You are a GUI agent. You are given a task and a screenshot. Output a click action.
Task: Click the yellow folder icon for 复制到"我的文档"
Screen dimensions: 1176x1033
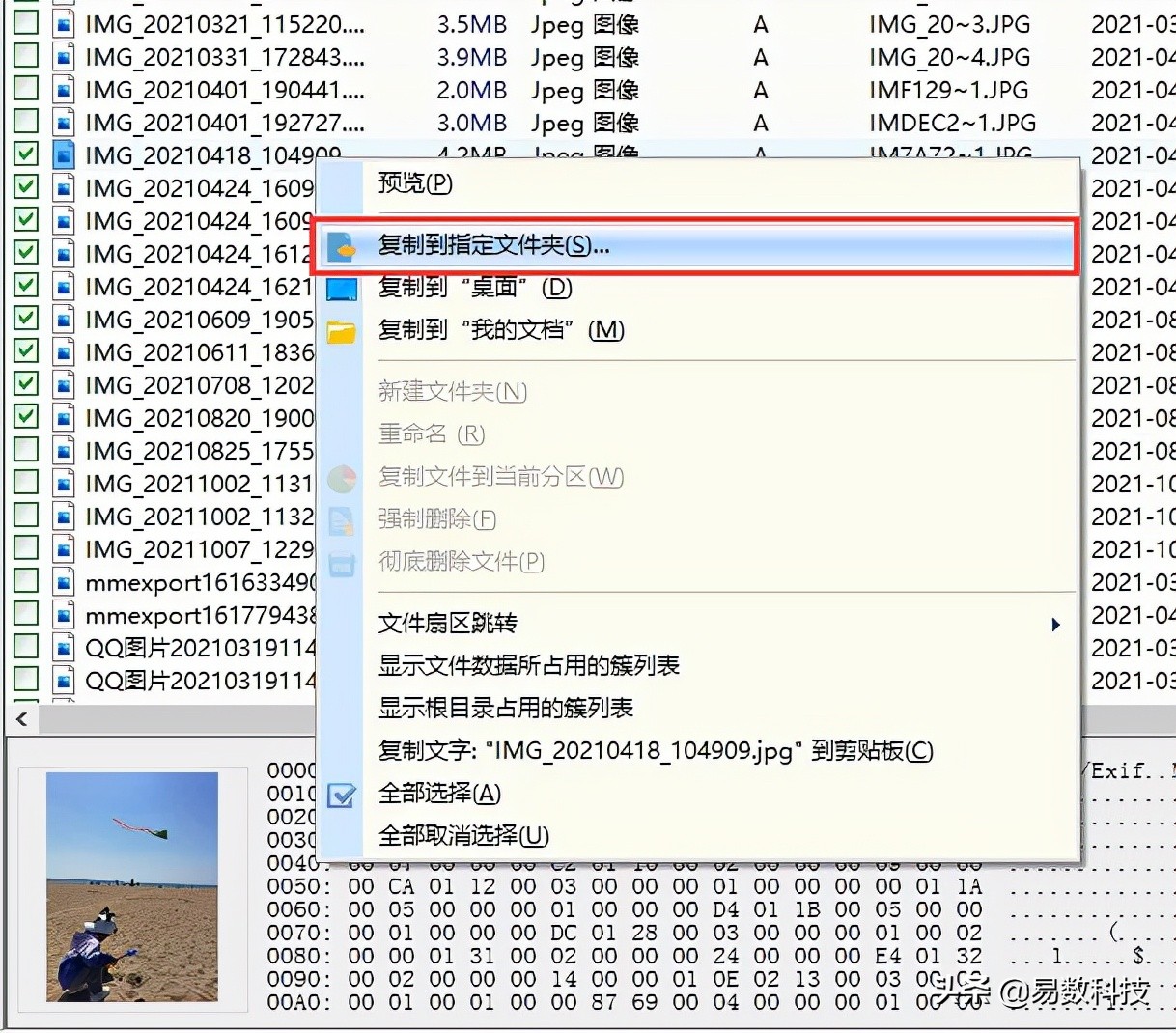343,330
